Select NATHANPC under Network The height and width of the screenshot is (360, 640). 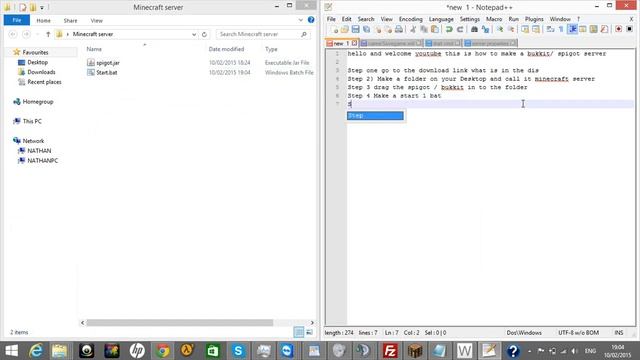point(42,160)
